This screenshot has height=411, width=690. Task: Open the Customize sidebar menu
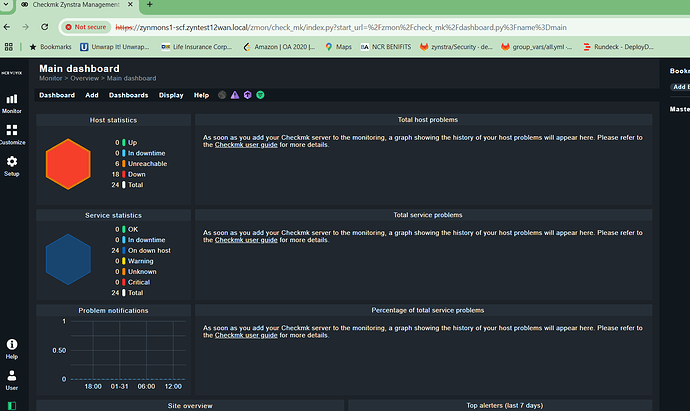12,135
